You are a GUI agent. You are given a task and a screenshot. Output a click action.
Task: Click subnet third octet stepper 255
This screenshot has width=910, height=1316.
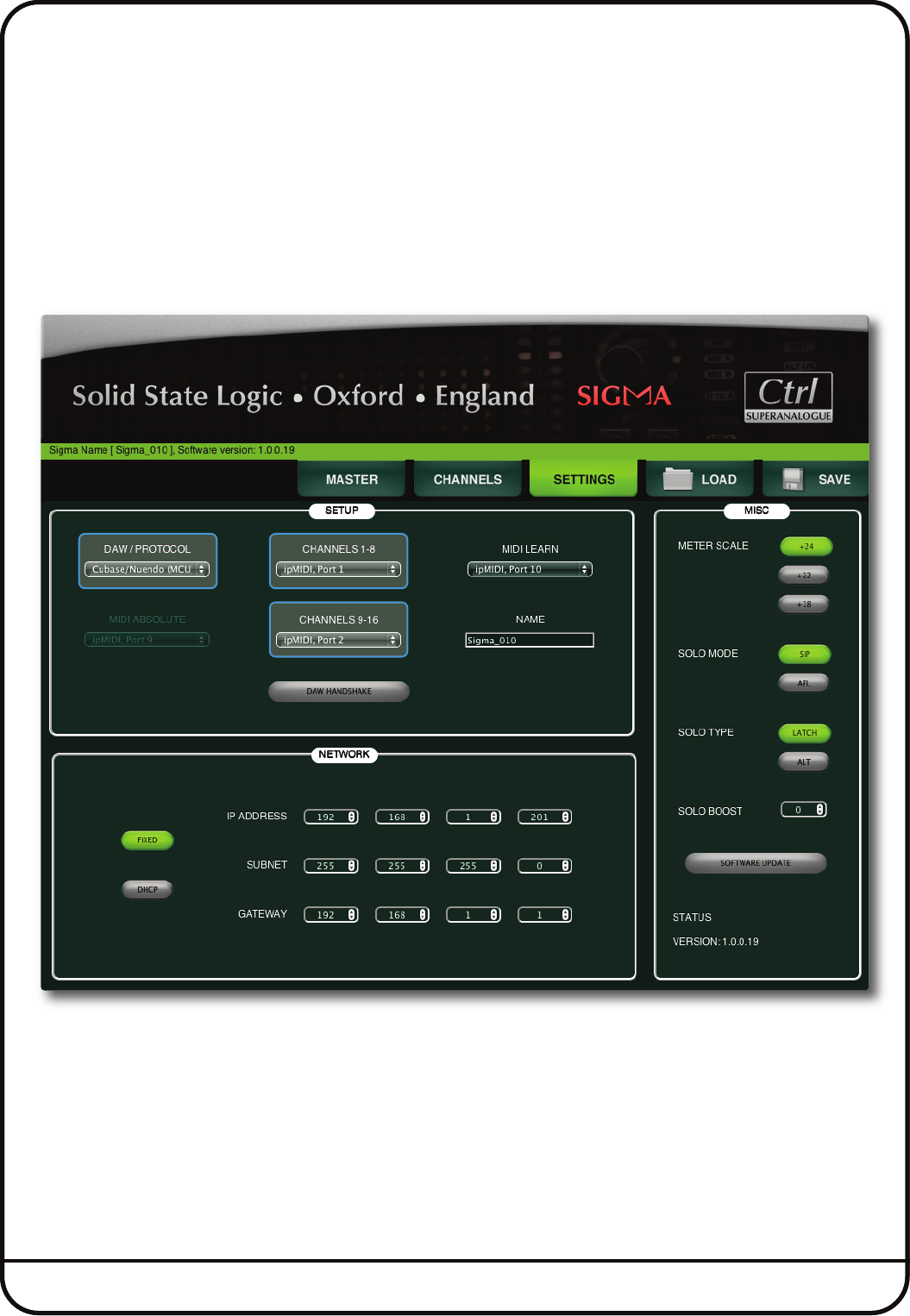pyautogui.click(x=474, y=866)
